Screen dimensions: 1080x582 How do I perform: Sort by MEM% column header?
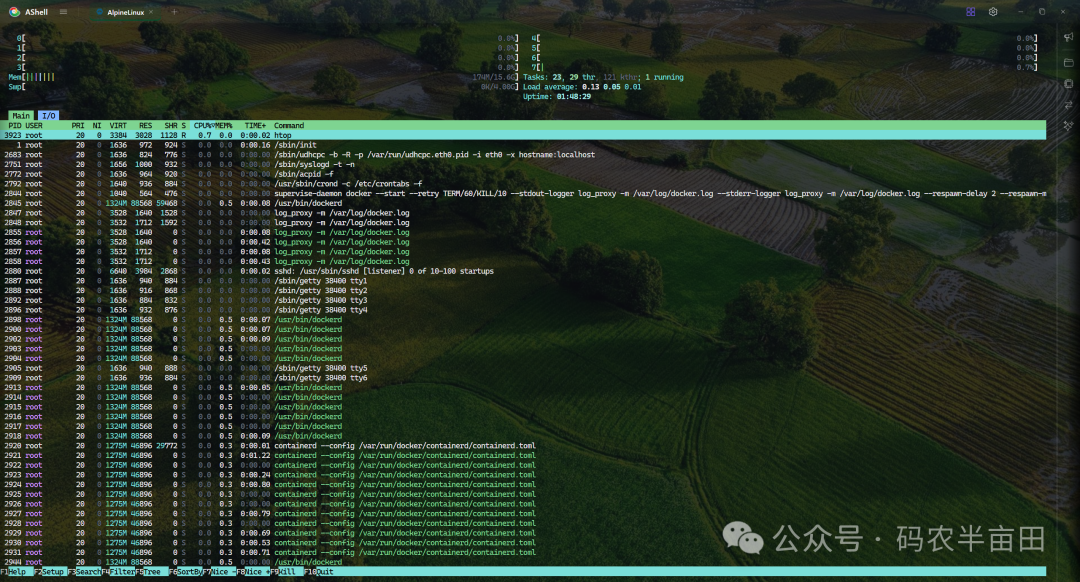223,125
